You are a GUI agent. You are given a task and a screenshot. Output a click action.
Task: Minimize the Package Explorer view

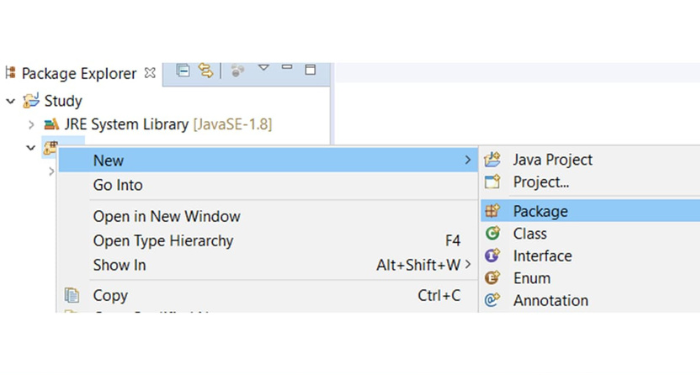(287, 67)
